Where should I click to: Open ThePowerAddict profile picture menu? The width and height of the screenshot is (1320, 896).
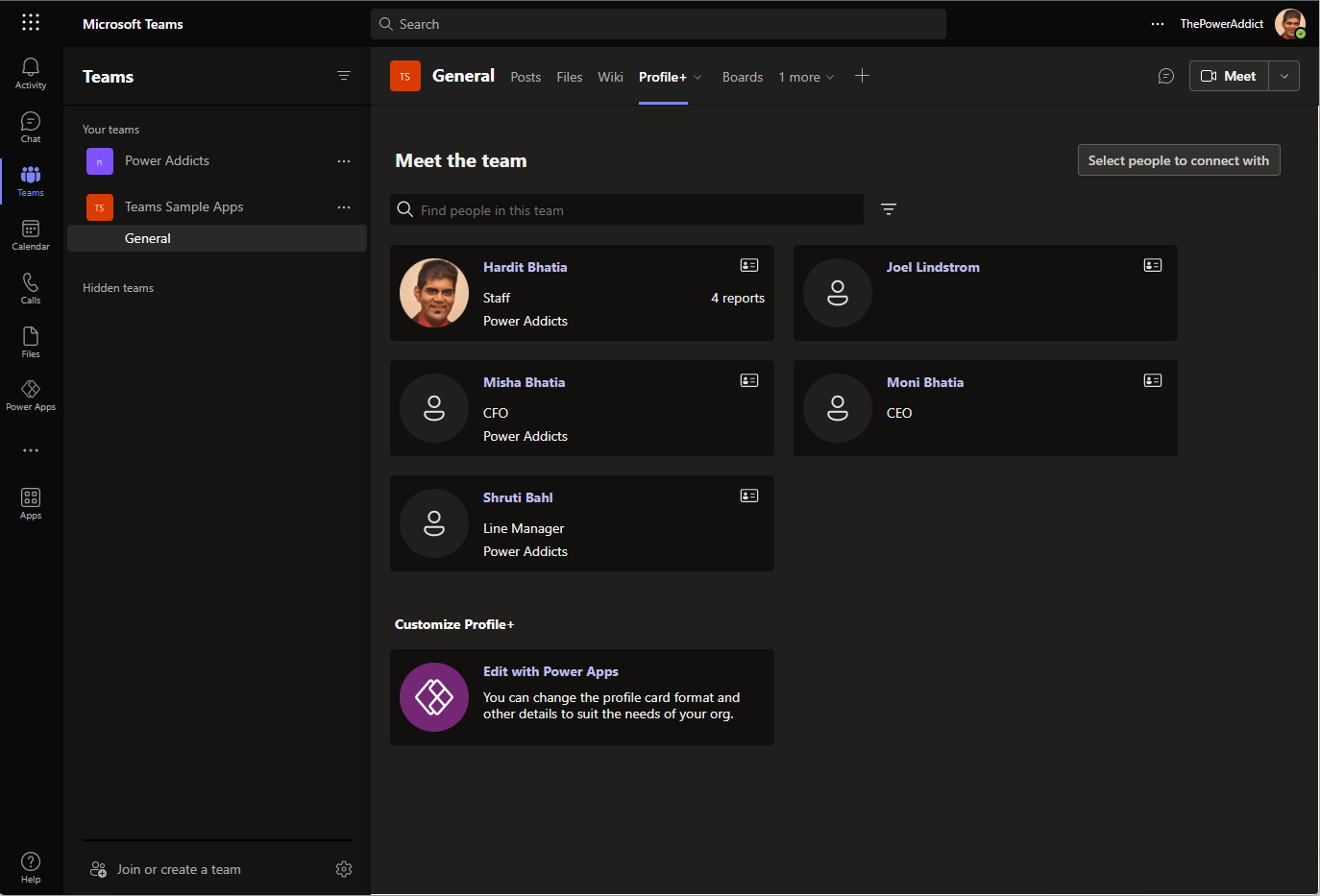[1290, 24]
